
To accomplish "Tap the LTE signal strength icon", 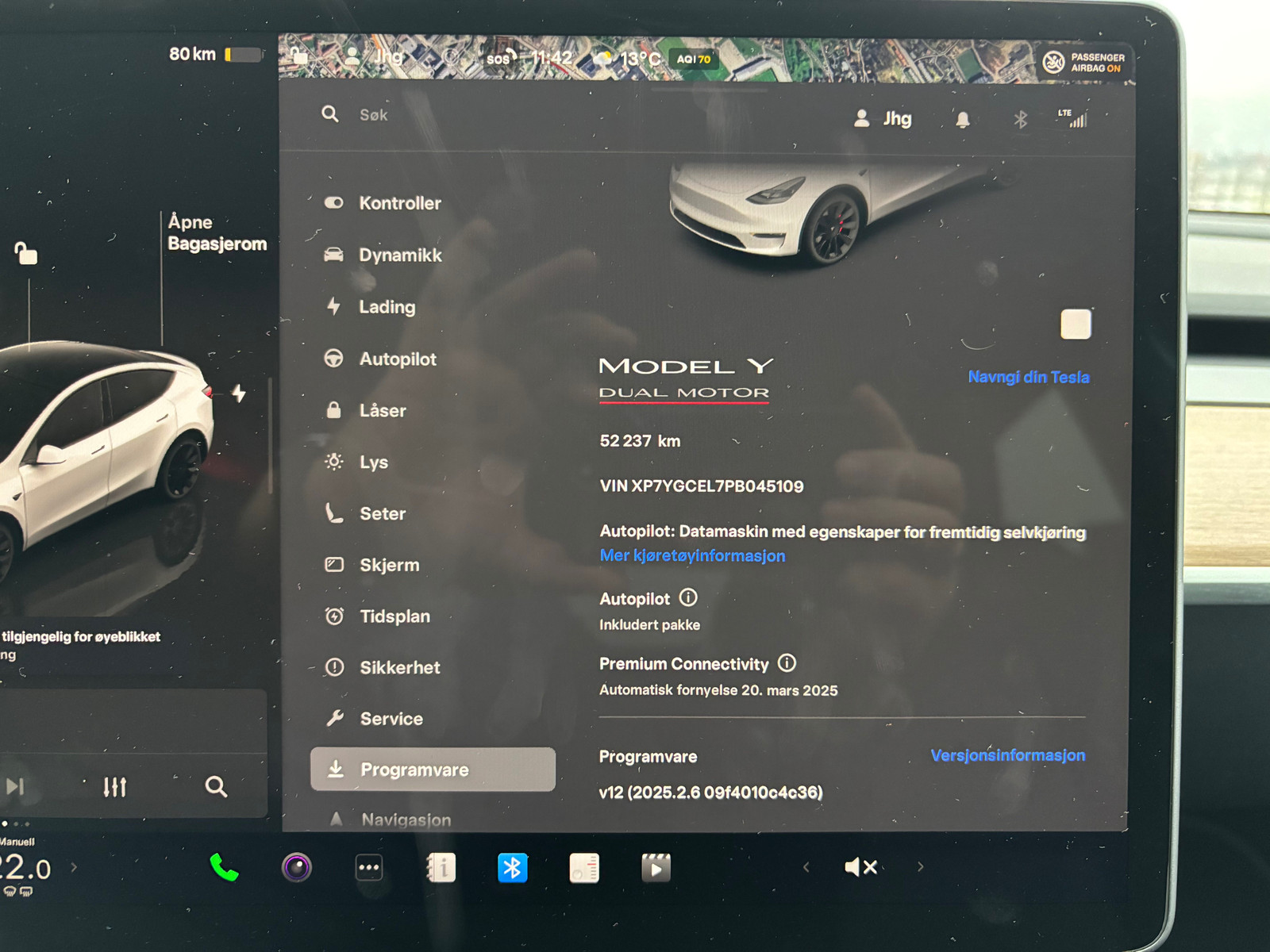I will pyautogui.click(x=1072, y=119).
